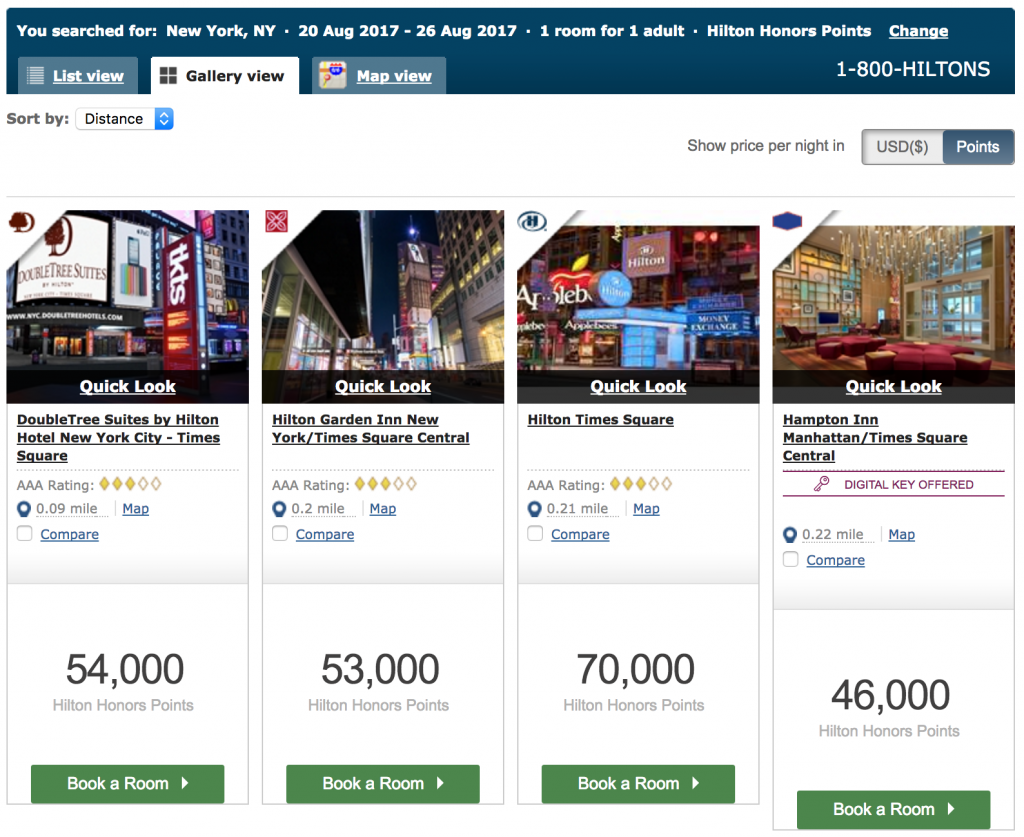This screenshot has height=837, width=1024.
Task: Check Compare for Hampton Inn Manhattan
Action: coord(791,560)
